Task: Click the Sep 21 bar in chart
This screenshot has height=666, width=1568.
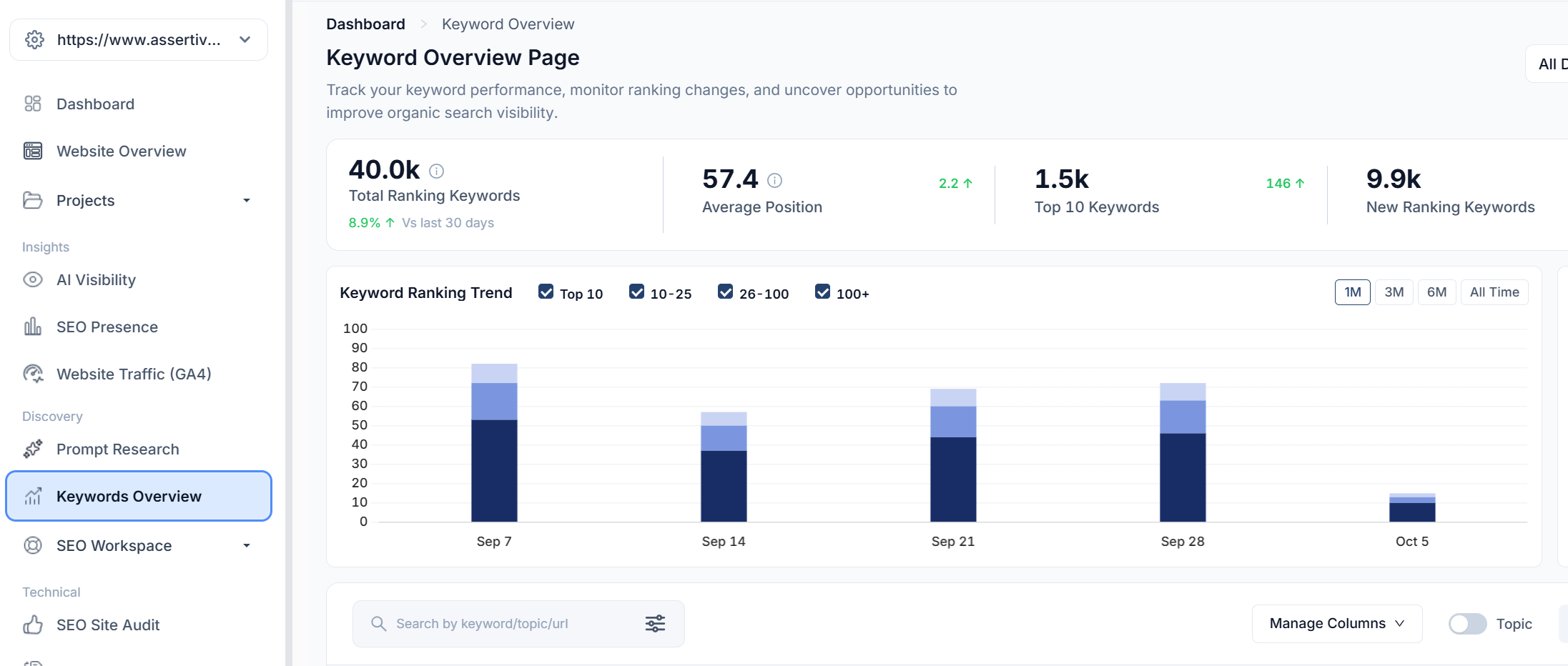Action: coord(953,455)
